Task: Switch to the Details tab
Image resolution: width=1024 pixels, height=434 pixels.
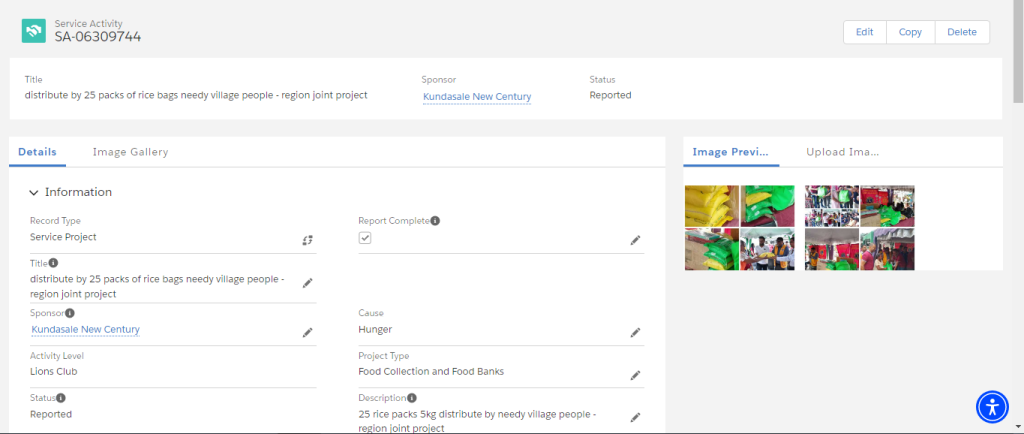Action: click(x=37, y=152)
